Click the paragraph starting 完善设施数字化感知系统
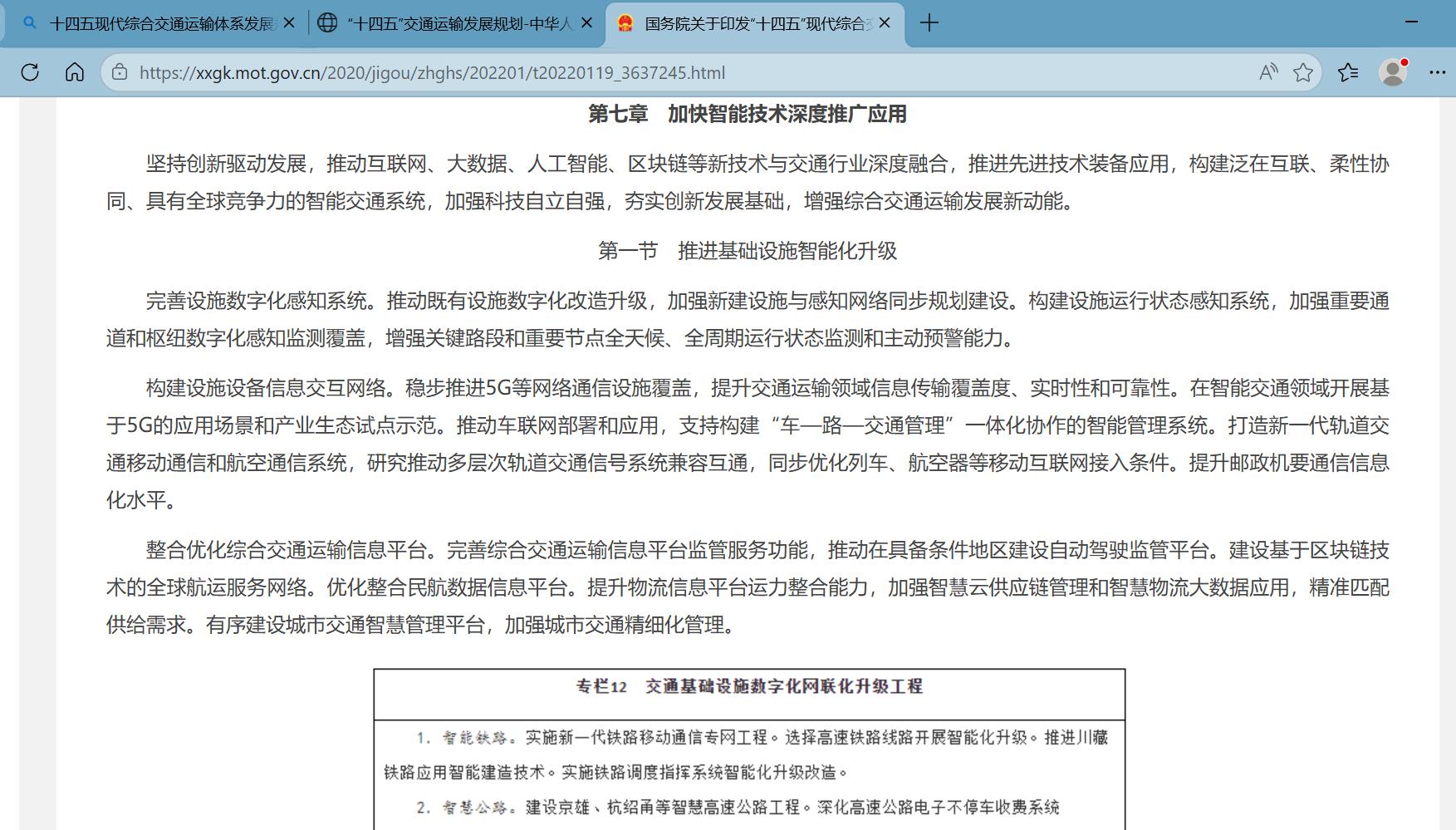 tap(748, 319)
